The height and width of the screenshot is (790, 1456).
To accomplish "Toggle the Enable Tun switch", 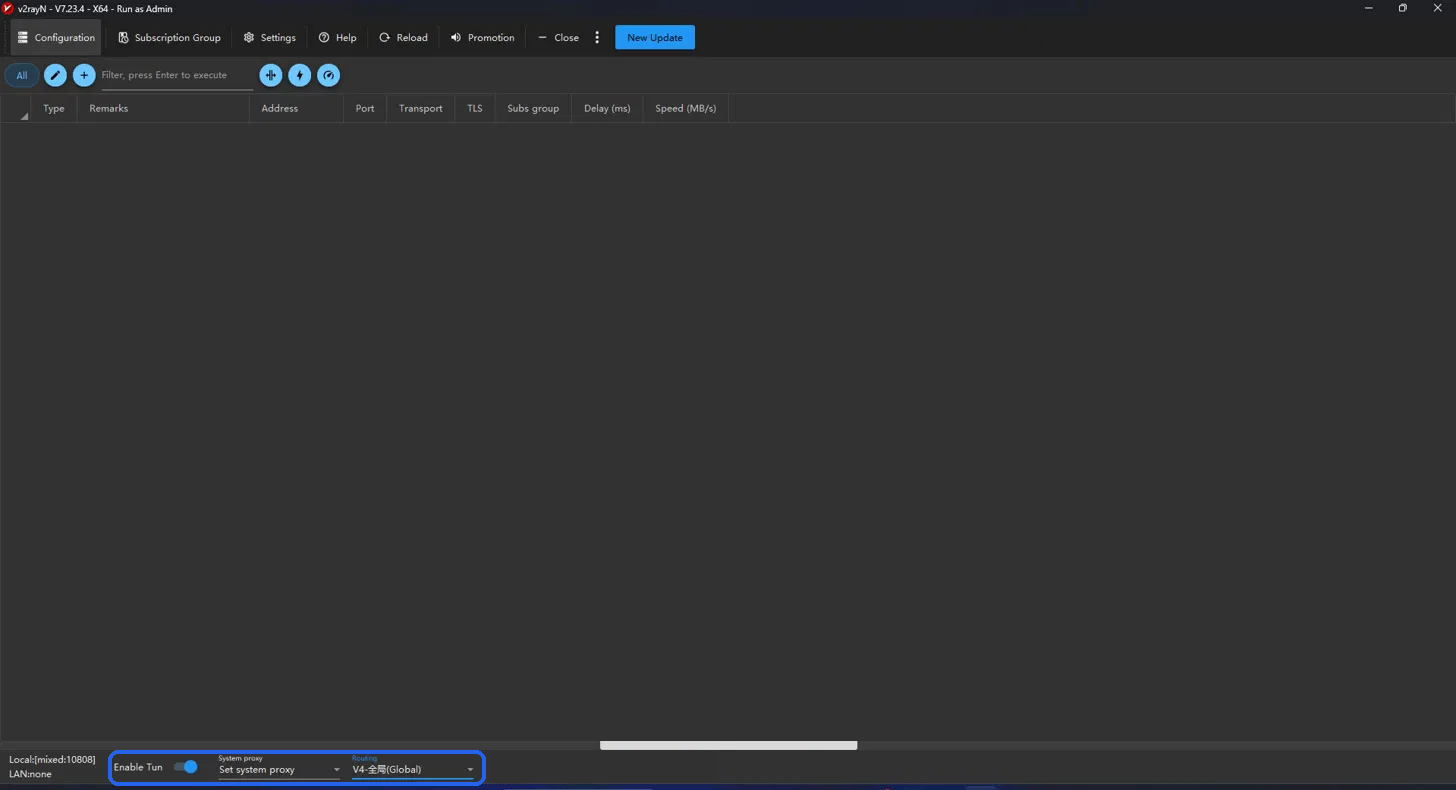I will pos(186,767).
